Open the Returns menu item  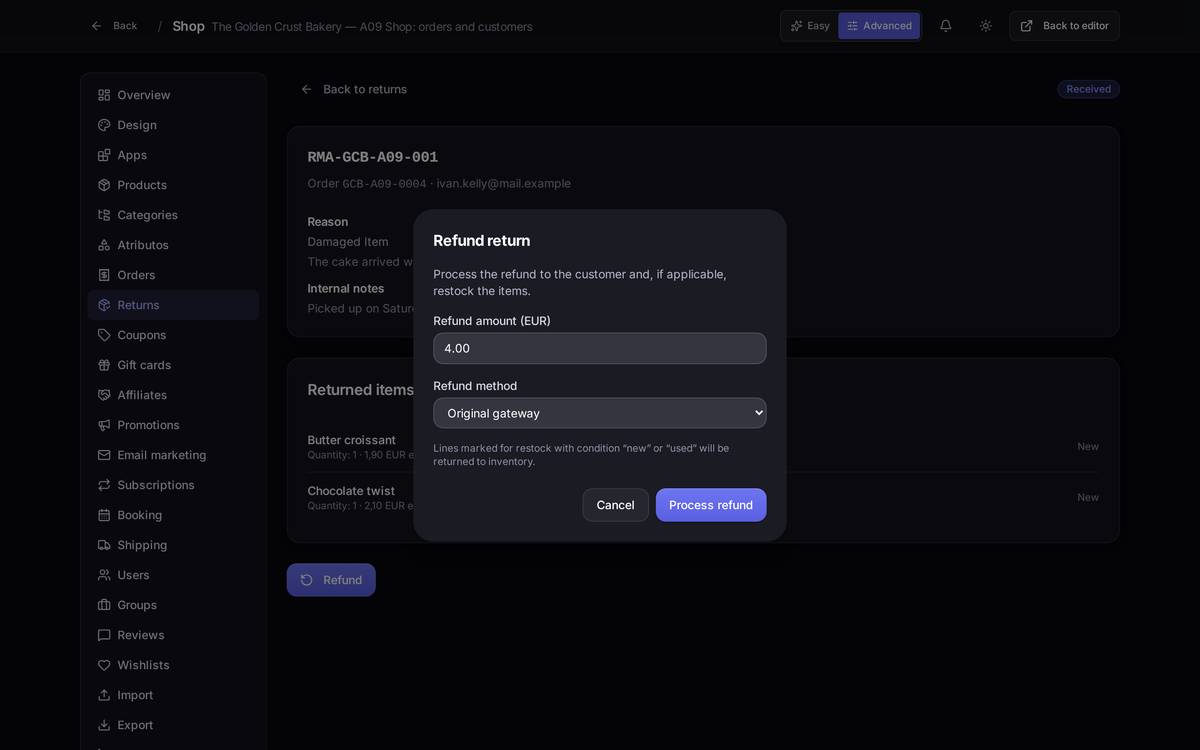coord(173,305)
